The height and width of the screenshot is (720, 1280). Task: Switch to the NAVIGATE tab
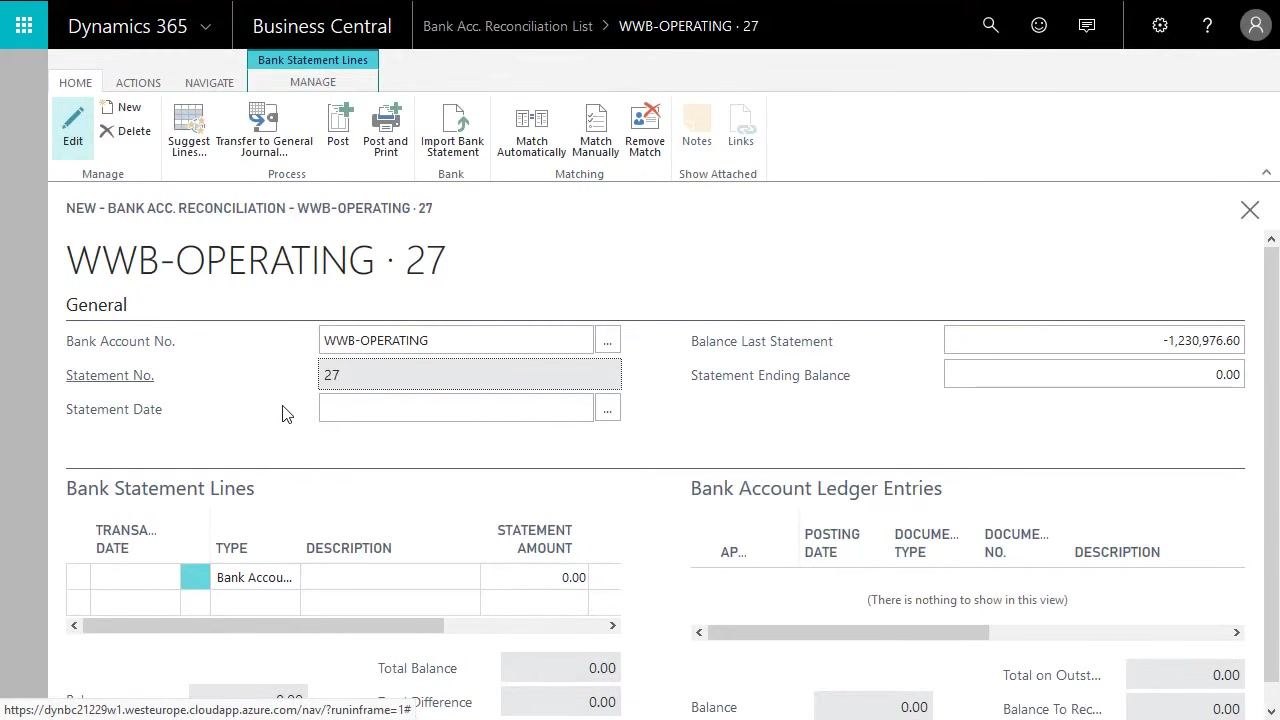(209, 83)
